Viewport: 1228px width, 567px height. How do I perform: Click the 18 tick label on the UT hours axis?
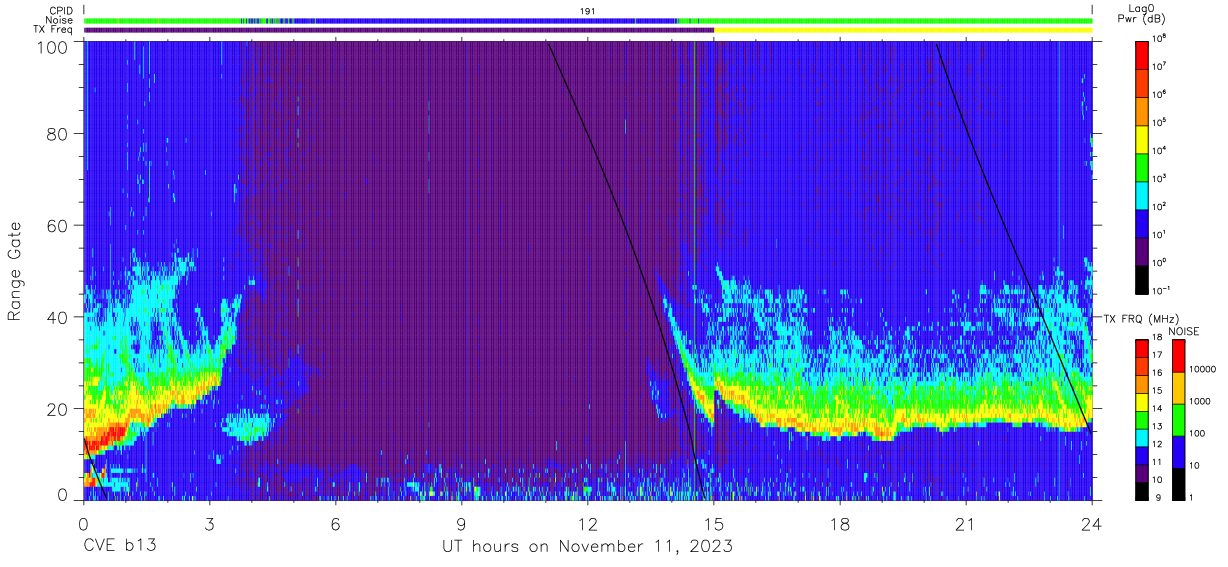pos(840,523)
